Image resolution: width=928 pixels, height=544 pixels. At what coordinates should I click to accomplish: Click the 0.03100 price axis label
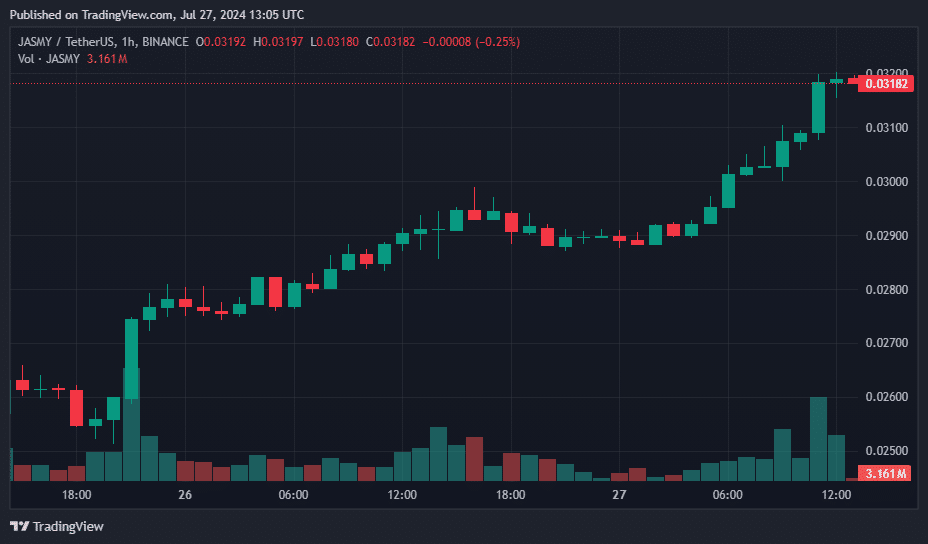pyautogui.click(x=887, y=128)
